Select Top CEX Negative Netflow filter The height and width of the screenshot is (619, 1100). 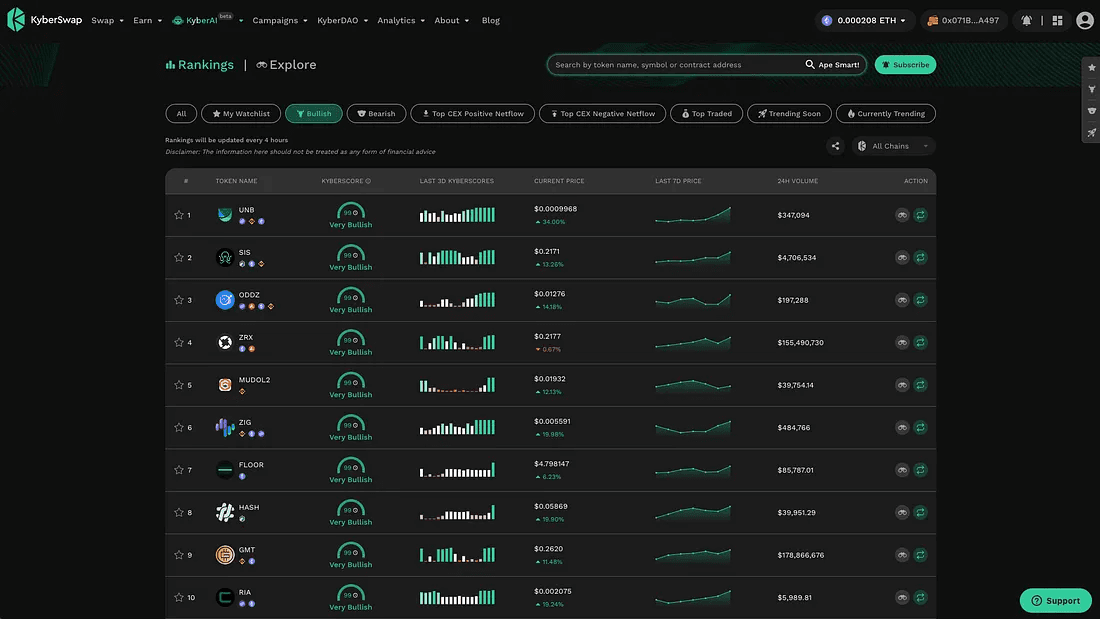click(603, 114)
